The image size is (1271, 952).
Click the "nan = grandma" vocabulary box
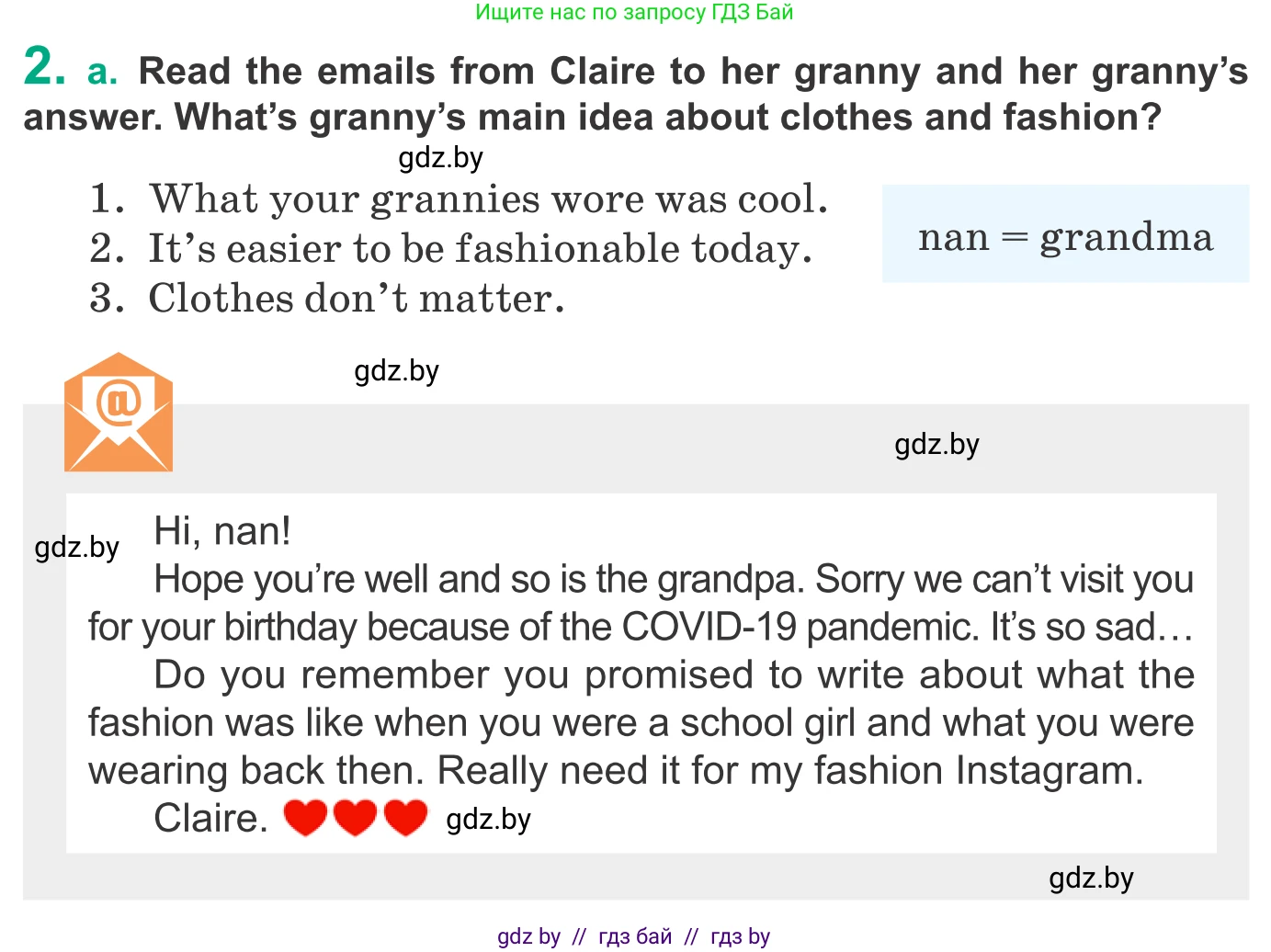pyautogui.click(x=1064, y=234)
